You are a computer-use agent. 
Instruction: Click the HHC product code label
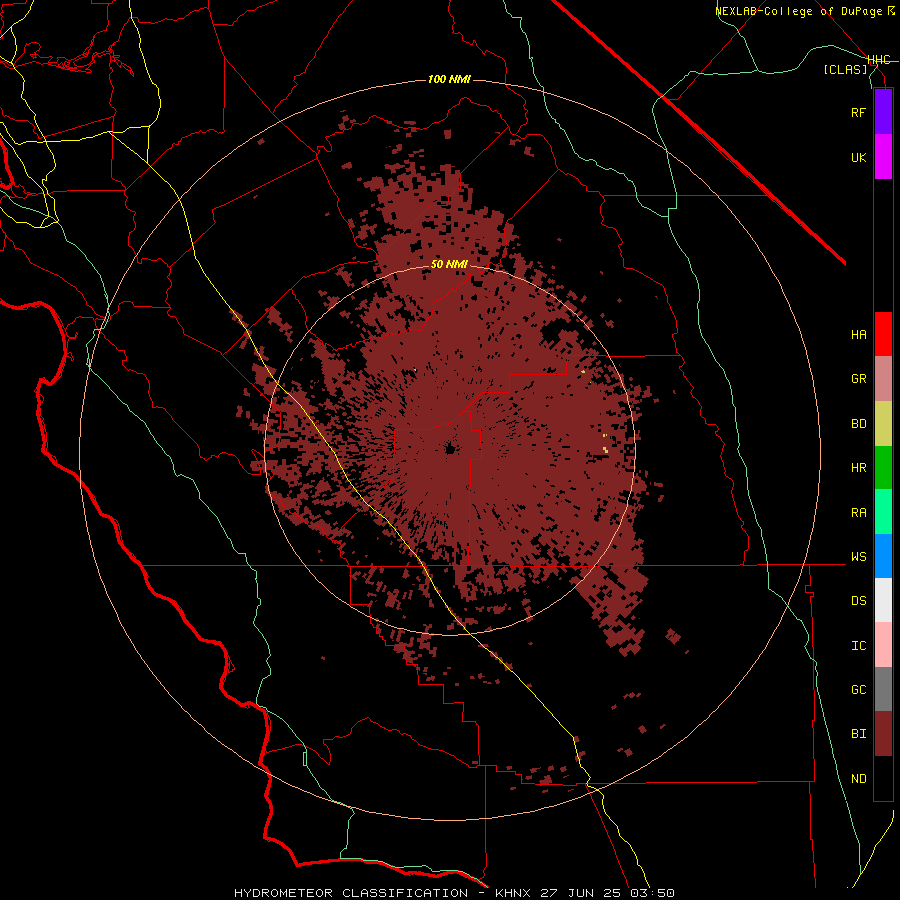tap(878, 60)
